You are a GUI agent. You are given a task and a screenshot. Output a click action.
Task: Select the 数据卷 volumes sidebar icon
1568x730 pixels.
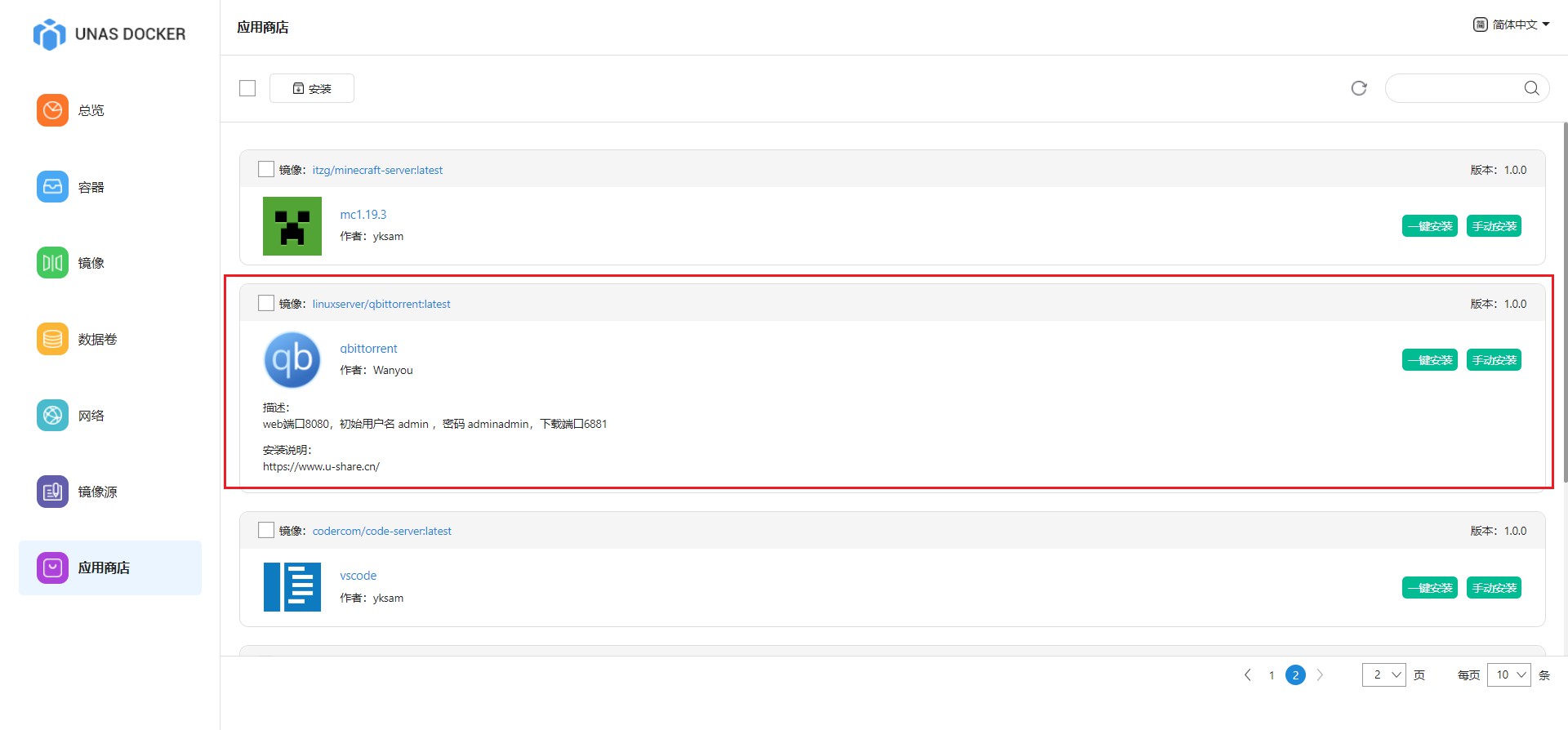click(52, 339)
